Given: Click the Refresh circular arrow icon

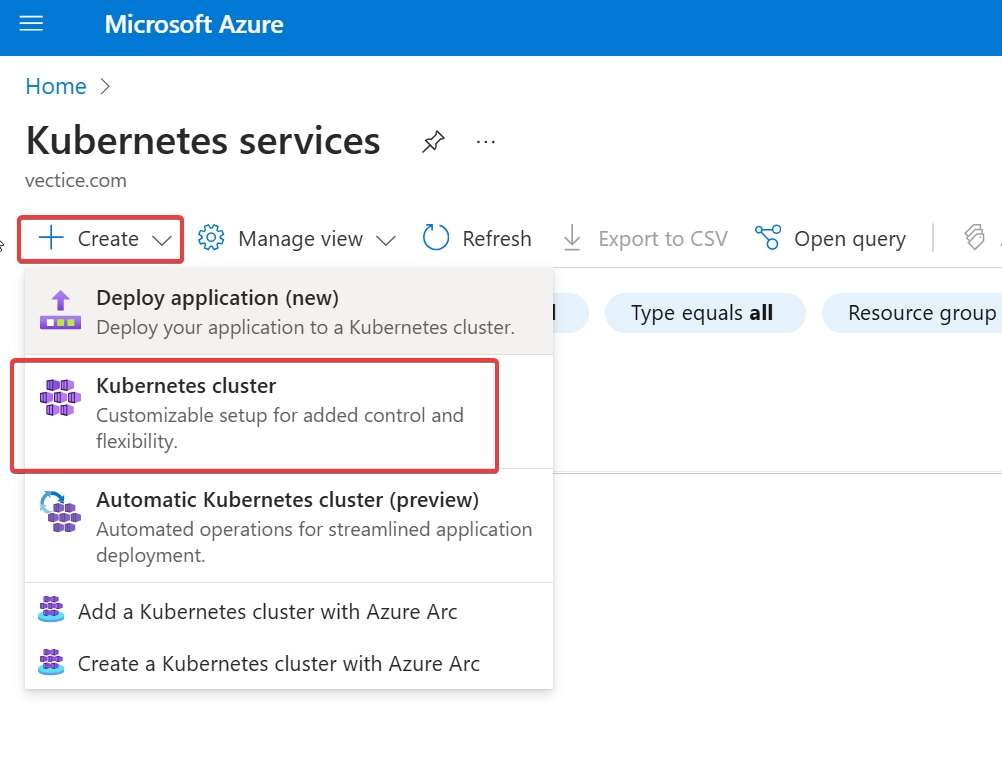Looking at the screenshot, I should click(436, 238).
